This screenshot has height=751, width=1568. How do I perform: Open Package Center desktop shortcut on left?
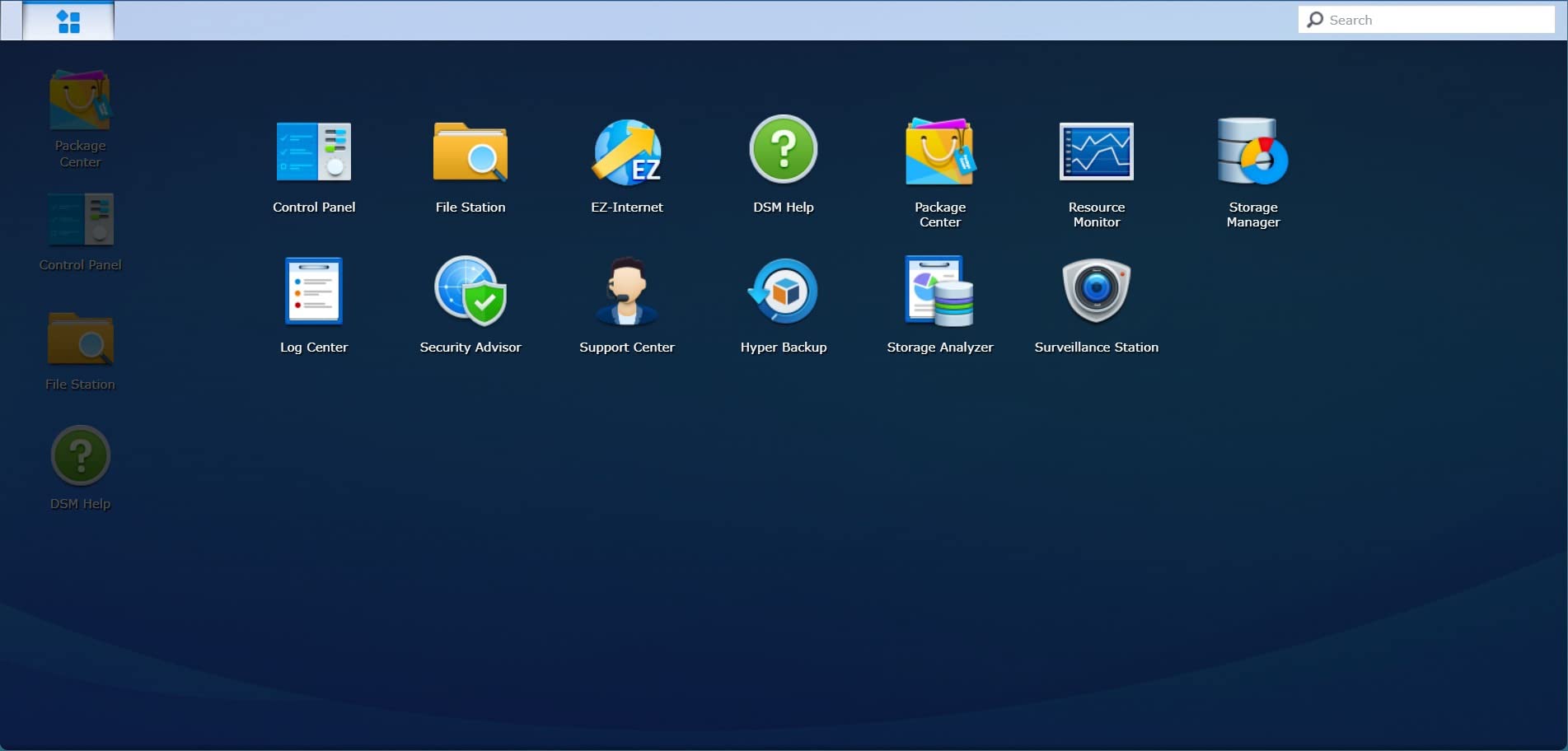coord(80,101)
